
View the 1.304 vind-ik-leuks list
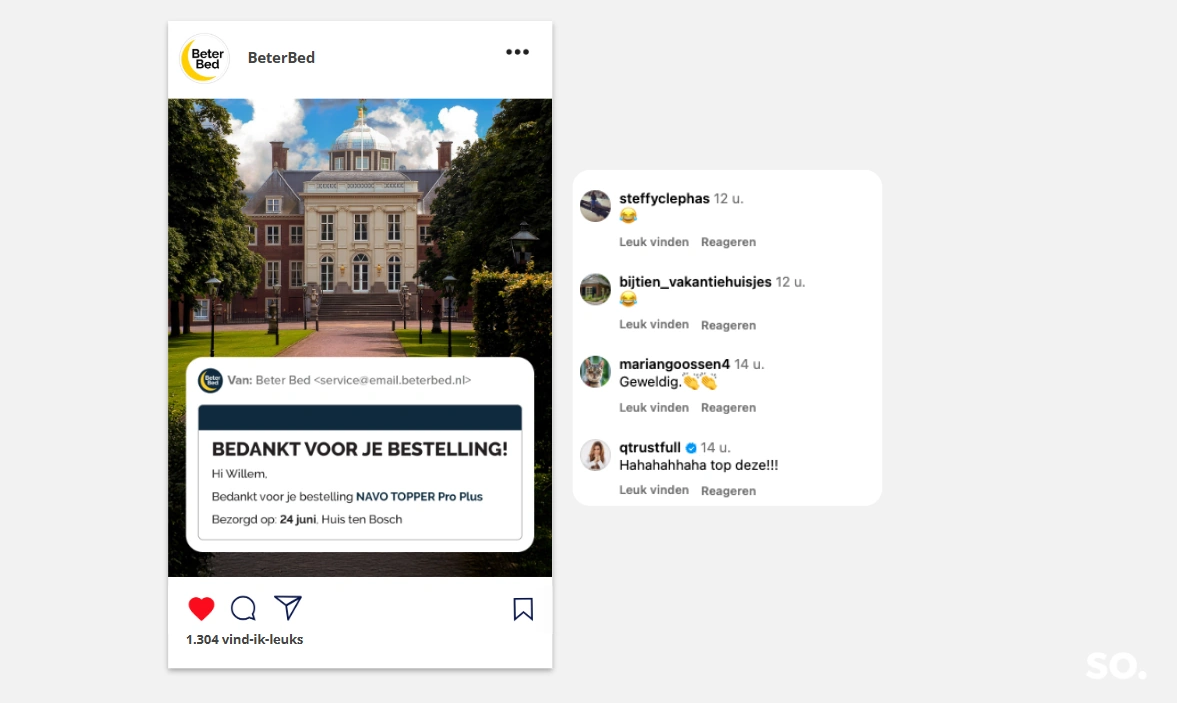(x=245, y=639)
